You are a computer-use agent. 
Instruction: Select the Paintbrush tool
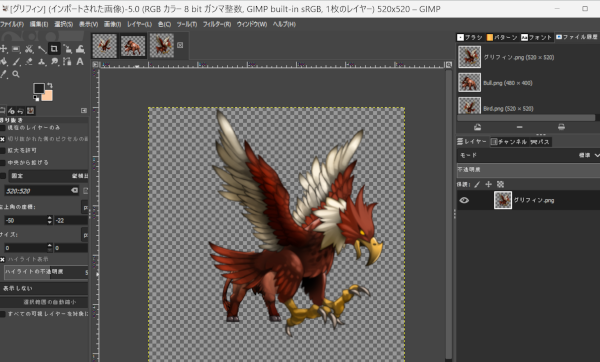point(16,62)
